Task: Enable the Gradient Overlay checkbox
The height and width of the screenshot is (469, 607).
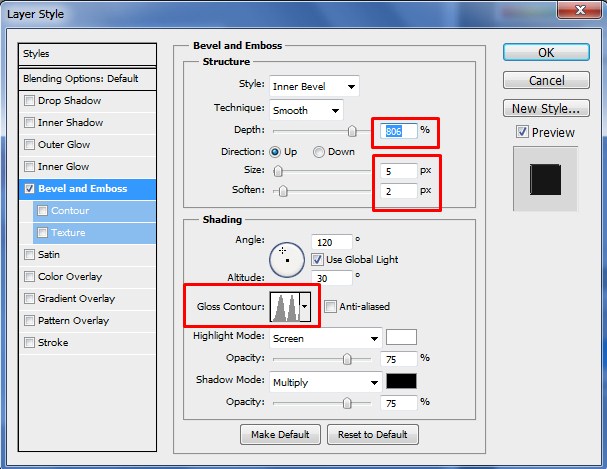Action: pos(29,299)
